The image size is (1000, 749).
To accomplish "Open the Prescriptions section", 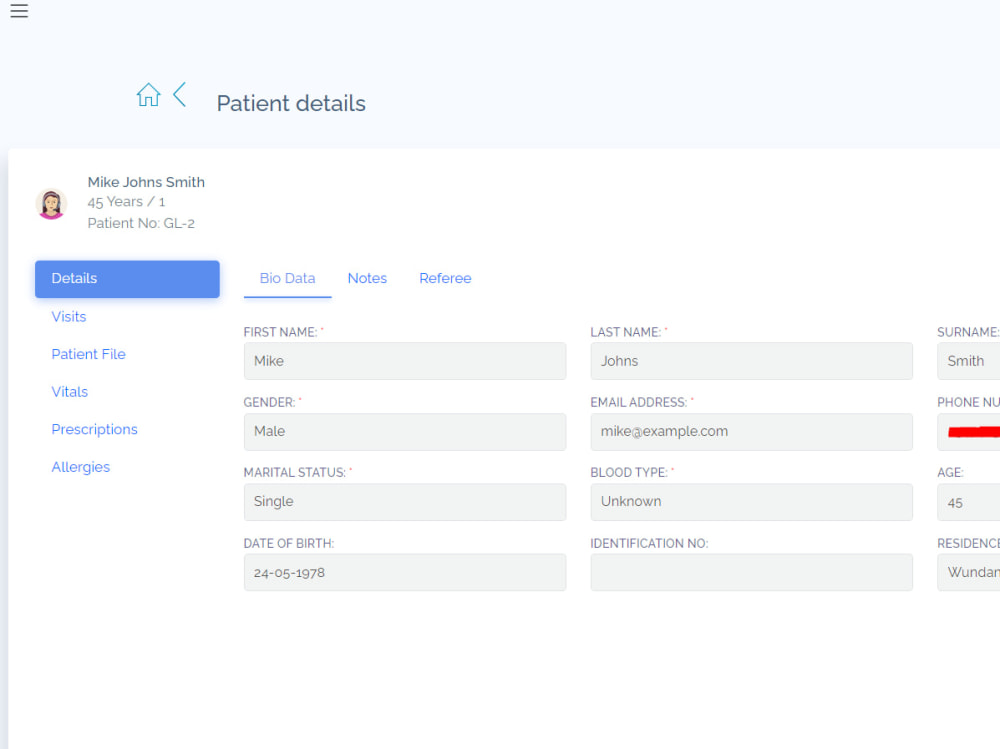I will (94, 429).
